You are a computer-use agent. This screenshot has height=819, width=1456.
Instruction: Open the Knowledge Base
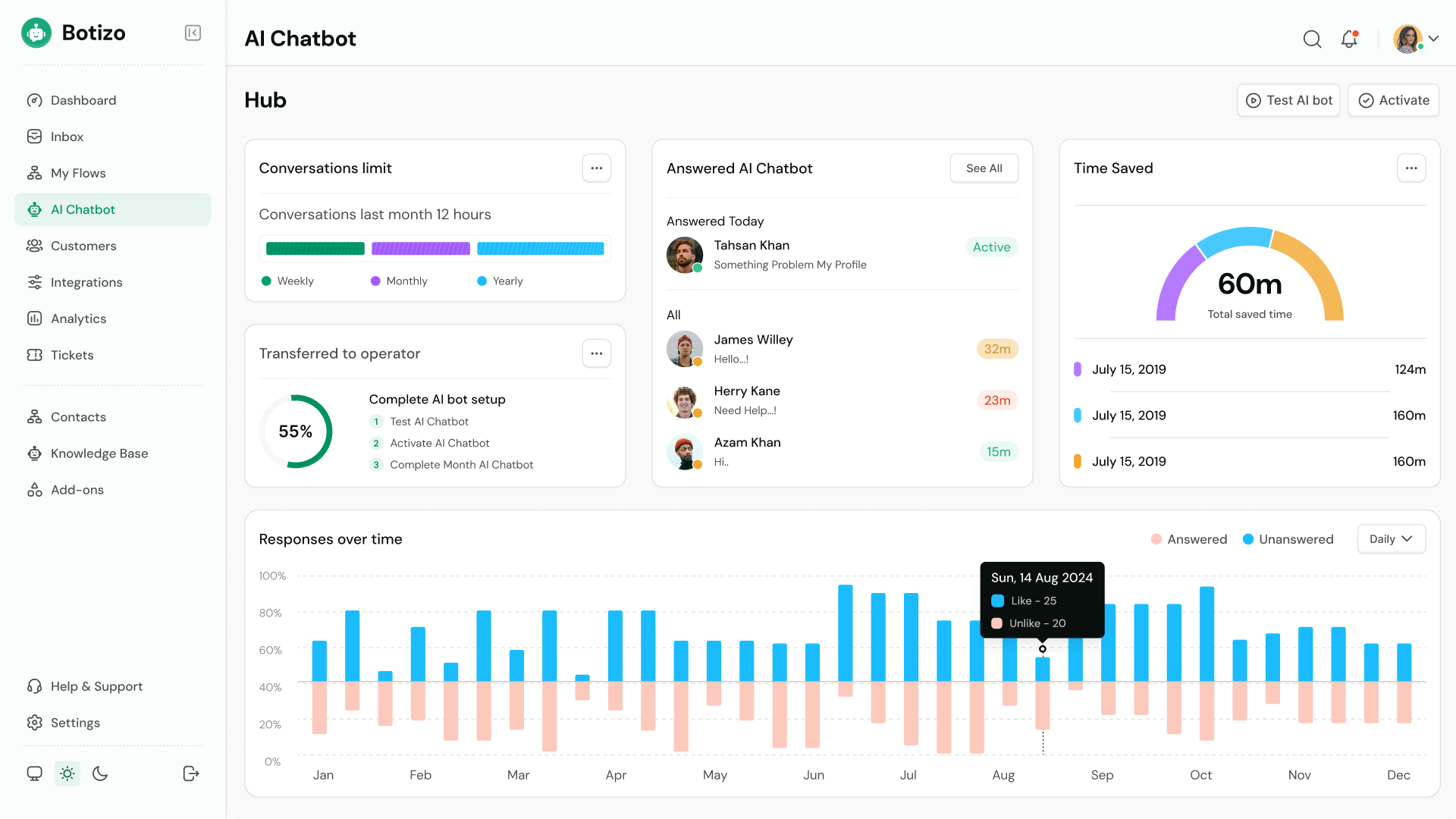[x=99, y=453]
